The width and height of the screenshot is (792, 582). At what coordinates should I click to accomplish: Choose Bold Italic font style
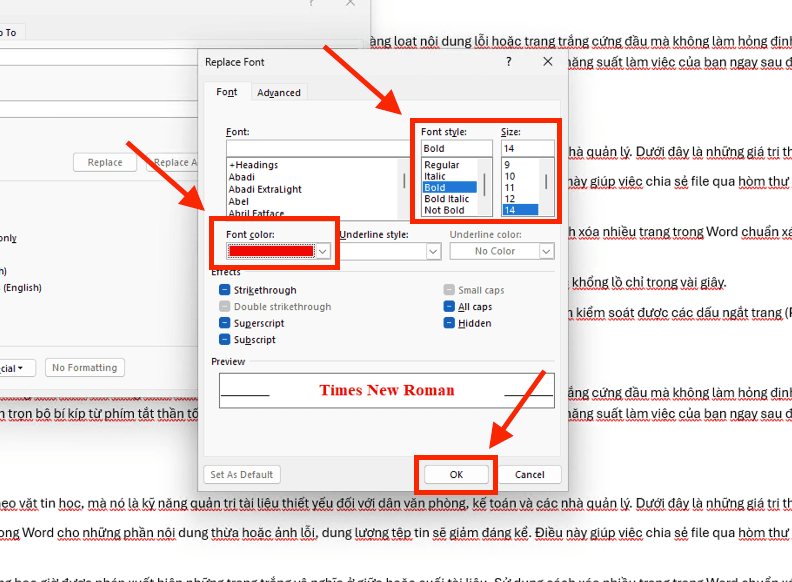pyautogui.click(x=447, y=199)
